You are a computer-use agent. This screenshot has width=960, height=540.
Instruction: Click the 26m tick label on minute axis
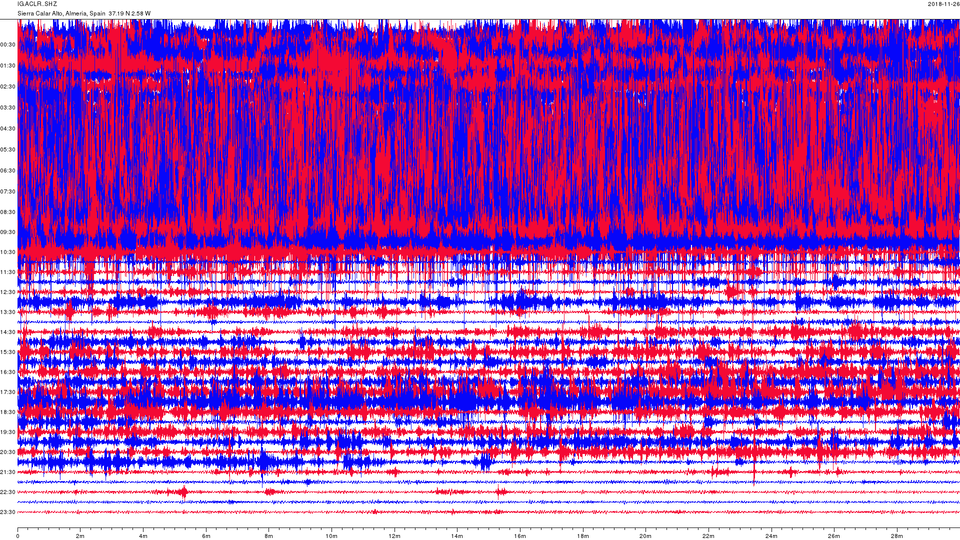click(x=834, y=536)
